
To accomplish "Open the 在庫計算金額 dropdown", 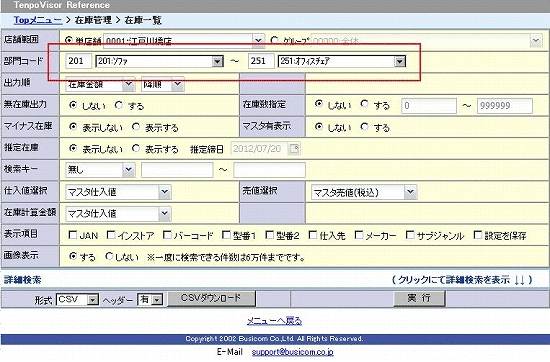I will tap(118, 214).
